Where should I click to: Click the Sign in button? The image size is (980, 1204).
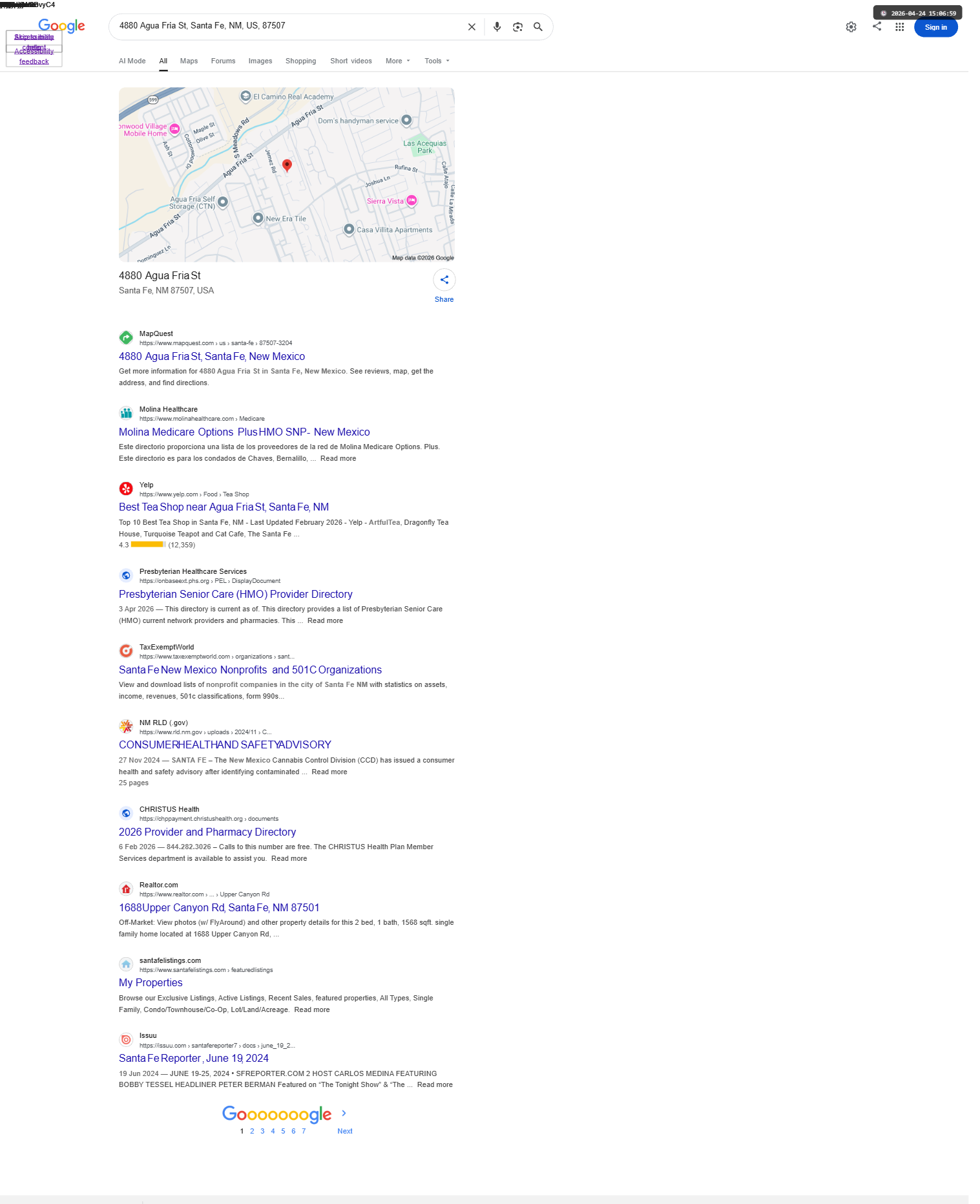click(x=935, y=27)
